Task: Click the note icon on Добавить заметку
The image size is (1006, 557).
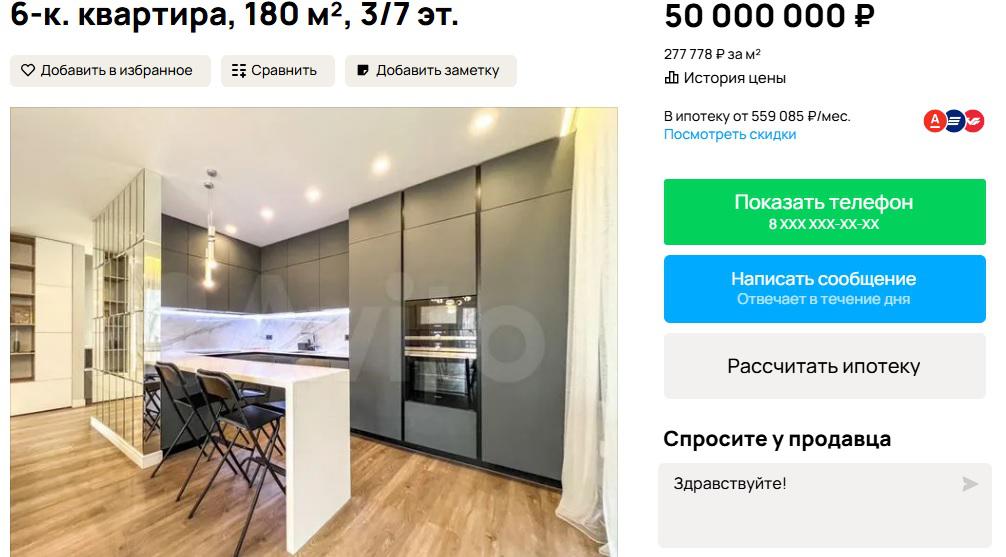Action: 362,70
